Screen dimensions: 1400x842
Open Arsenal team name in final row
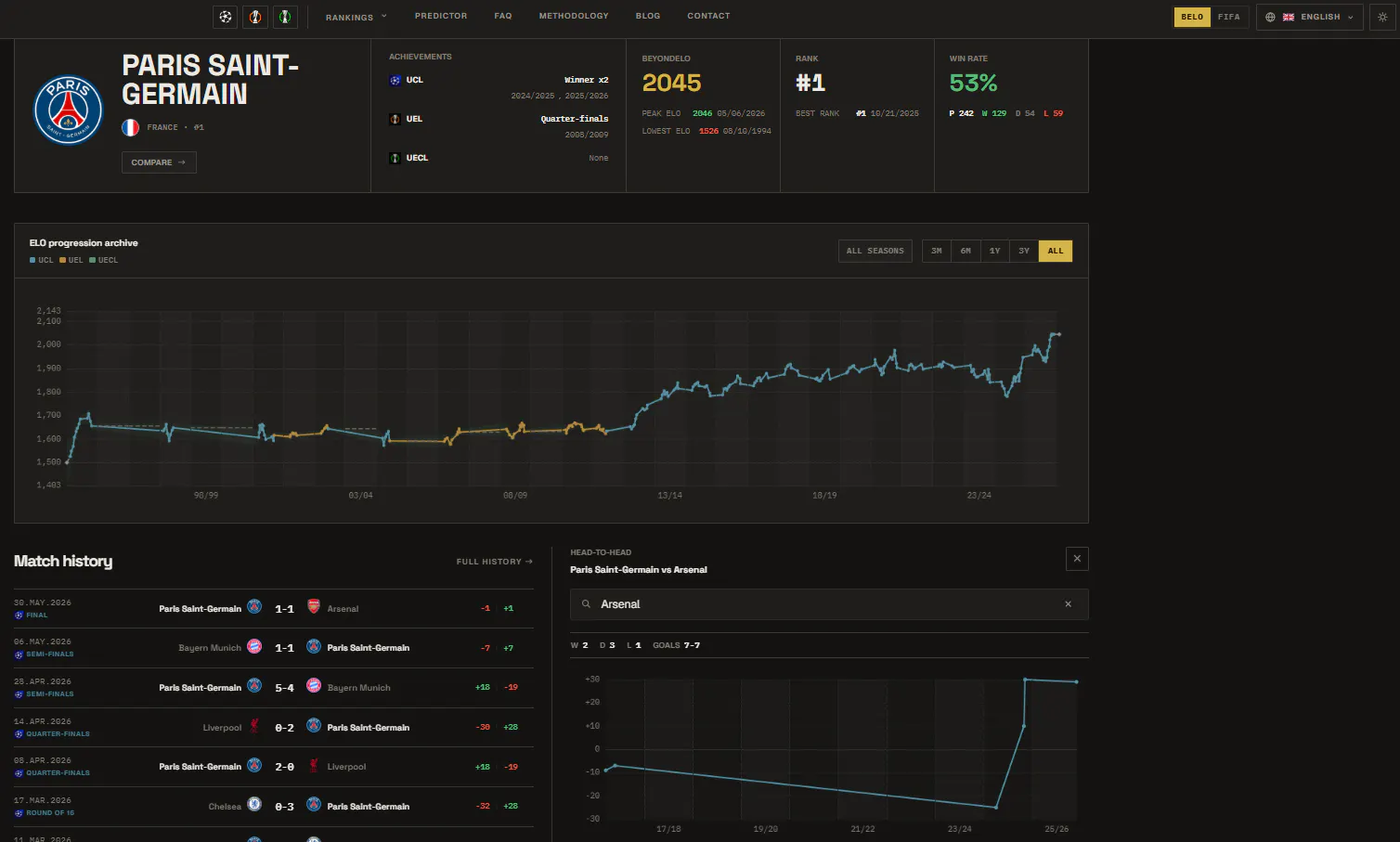[343, 609]
